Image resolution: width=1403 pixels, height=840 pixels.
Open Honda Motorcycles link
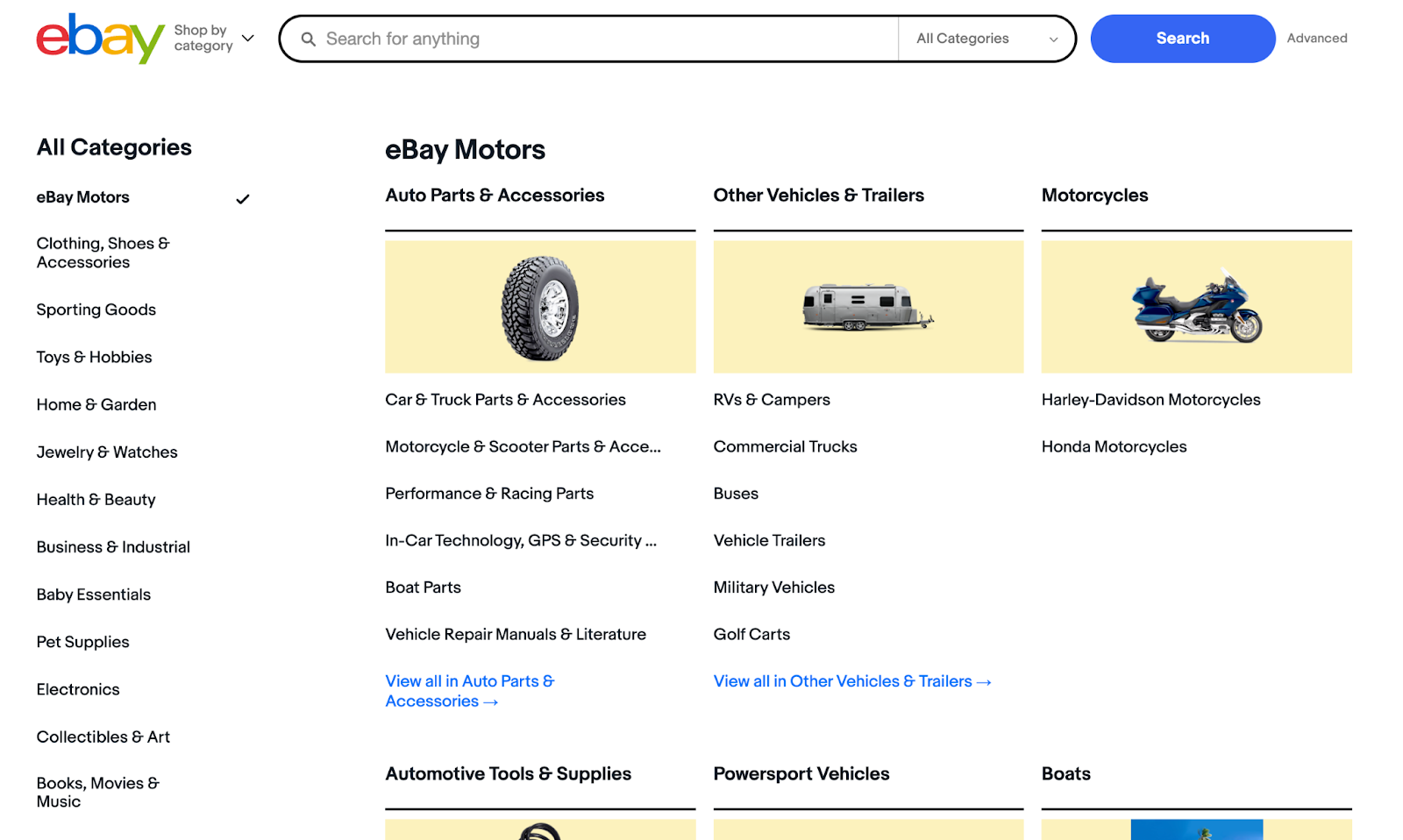tap(1114, 446)
